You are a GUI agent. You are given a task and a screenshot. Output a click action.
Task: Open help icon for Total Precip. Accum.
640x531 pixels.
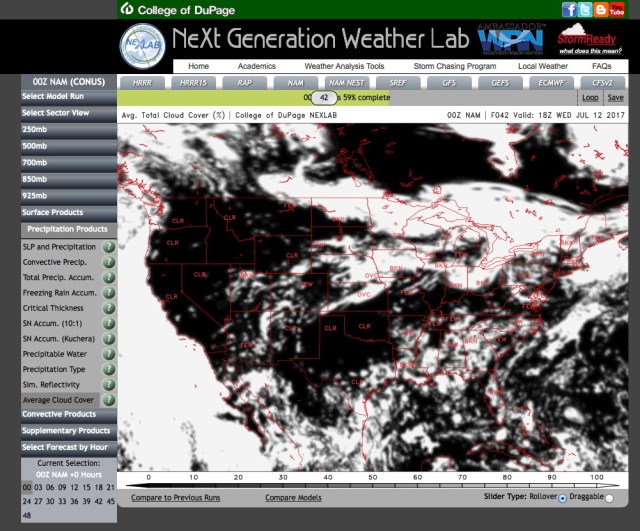(x=109, y=278)
